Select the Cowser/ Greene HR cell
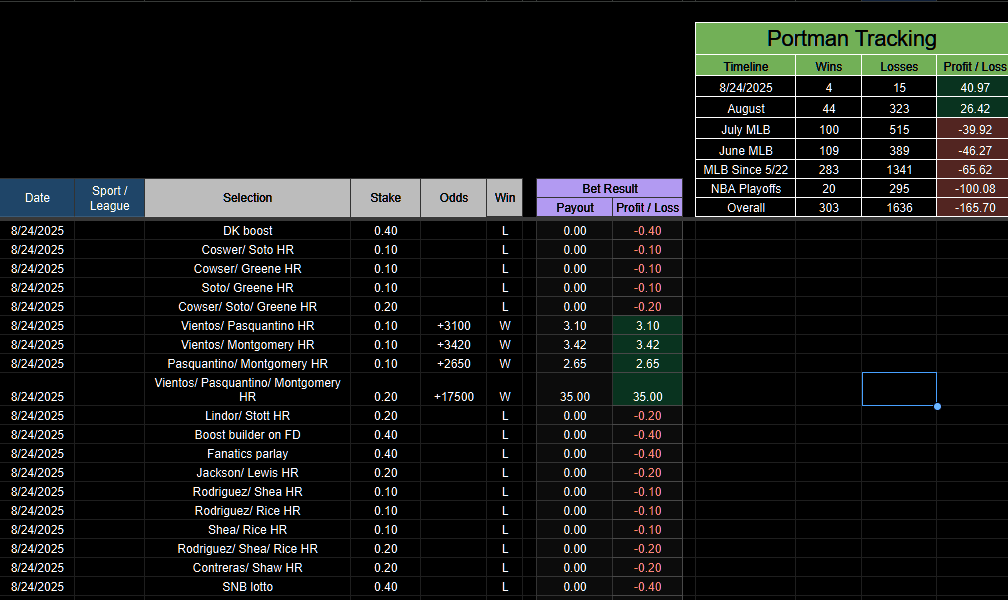The image size is (1008, 600). pyautogui.click(x=248, y=269)
